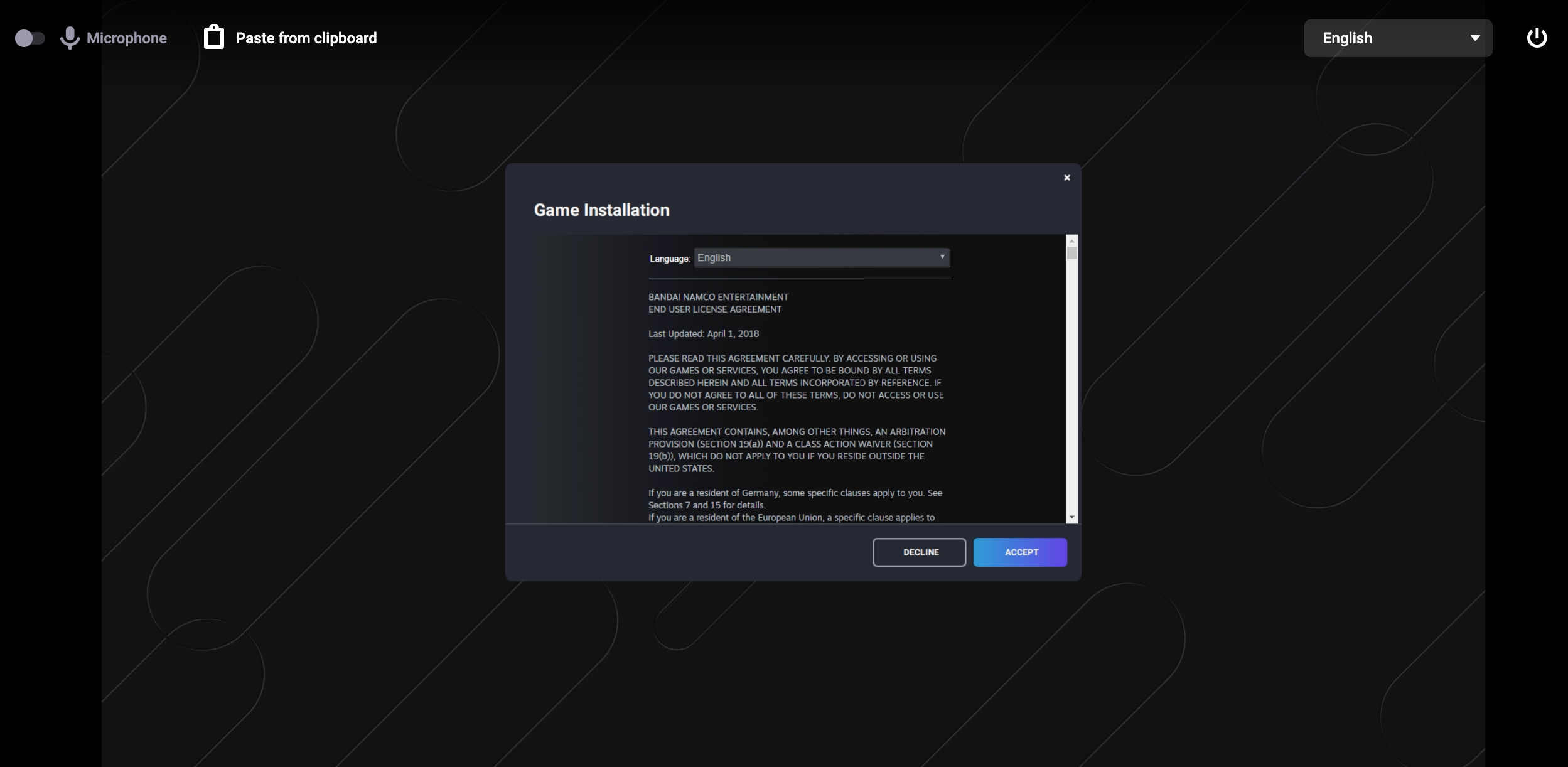The width and height of the screenshot is (1568, 767).
Task: Click the microphone icon
Action: (x=70, y=38)
